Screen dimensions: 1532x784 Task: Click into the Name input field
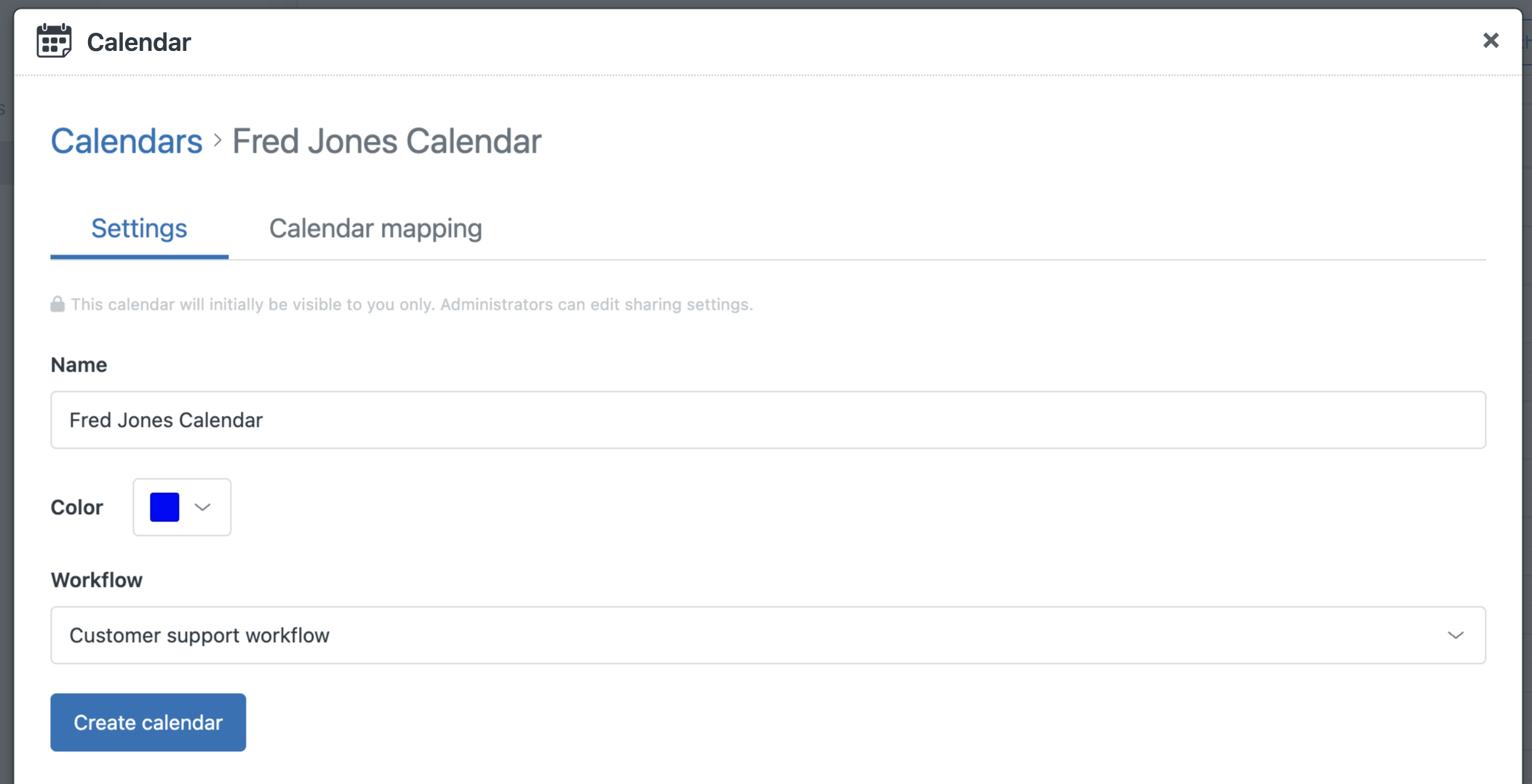pos(768,420)
